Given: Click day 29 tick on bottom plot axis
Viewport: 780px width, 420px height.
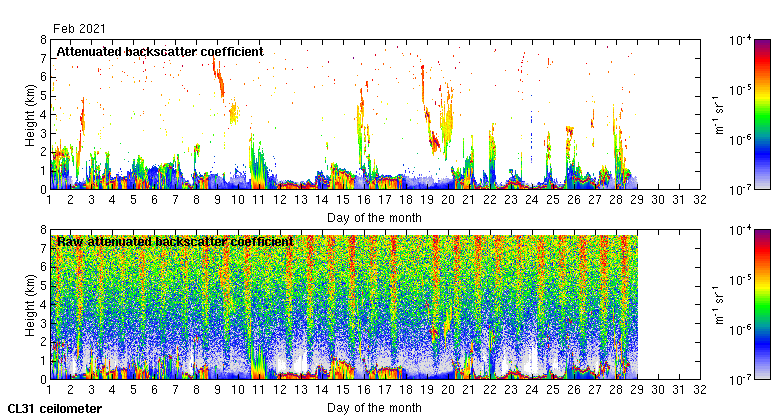Looking at the screenshot, I should (x=637, y=390).
